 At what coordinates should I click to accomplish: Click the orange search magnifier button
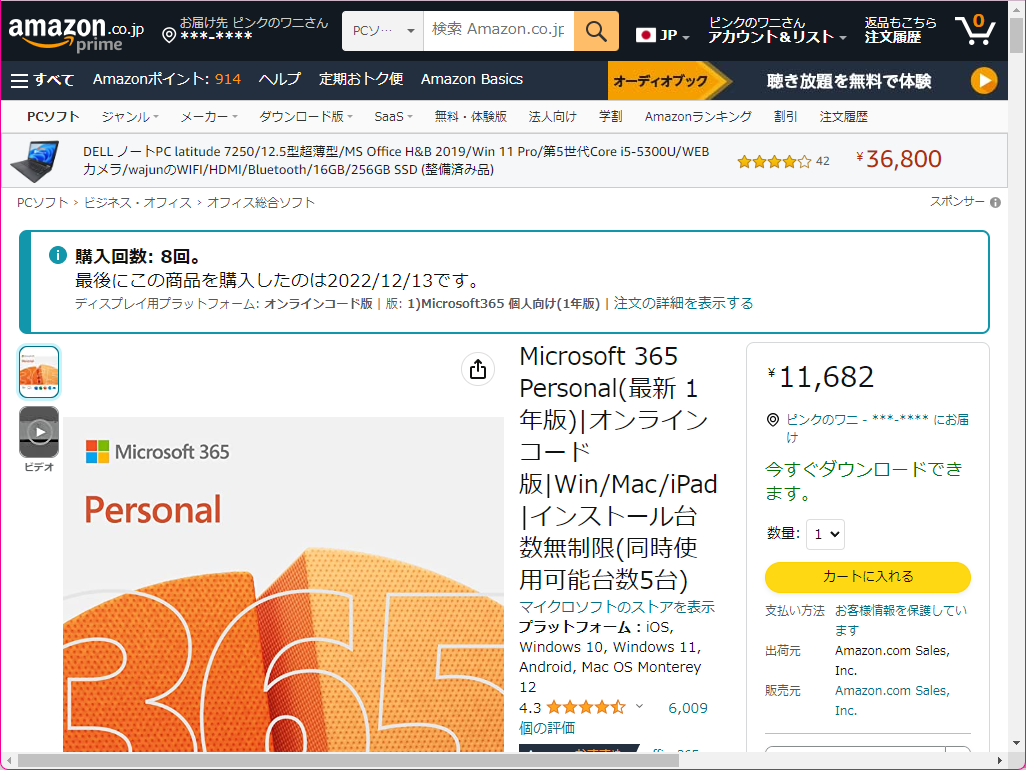pyautogui.click(x=596, y=31)
